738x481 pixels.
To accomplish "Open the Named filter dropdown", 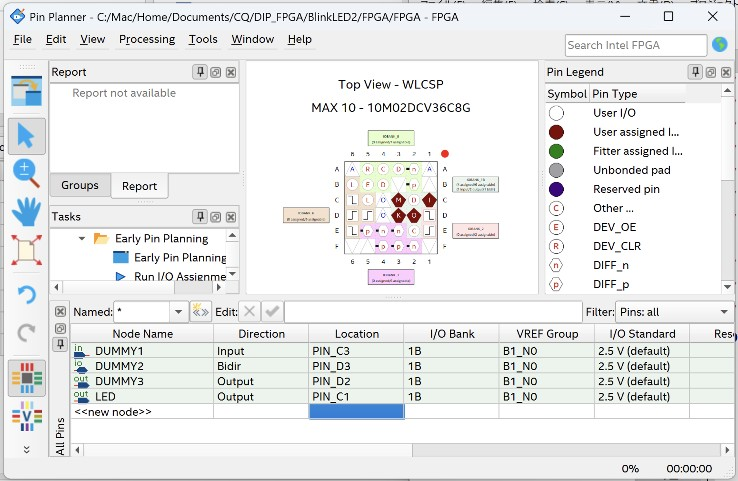I will pos(178,312).
